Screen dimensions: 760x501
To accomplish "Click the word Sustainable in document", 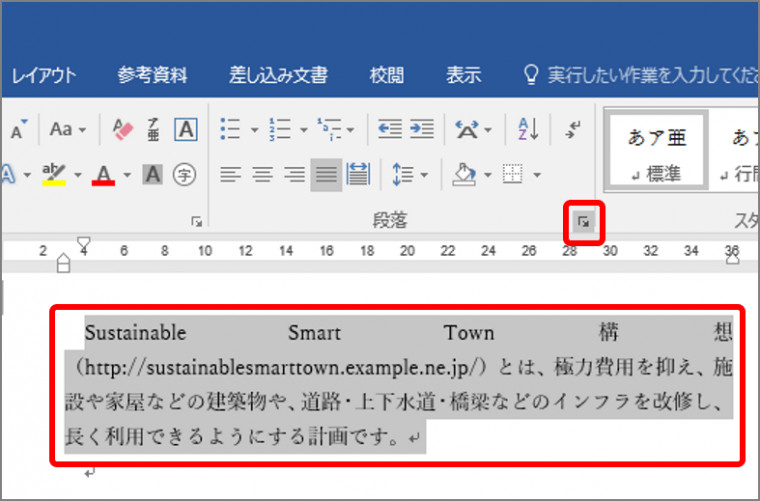I will tap(135, 333).
